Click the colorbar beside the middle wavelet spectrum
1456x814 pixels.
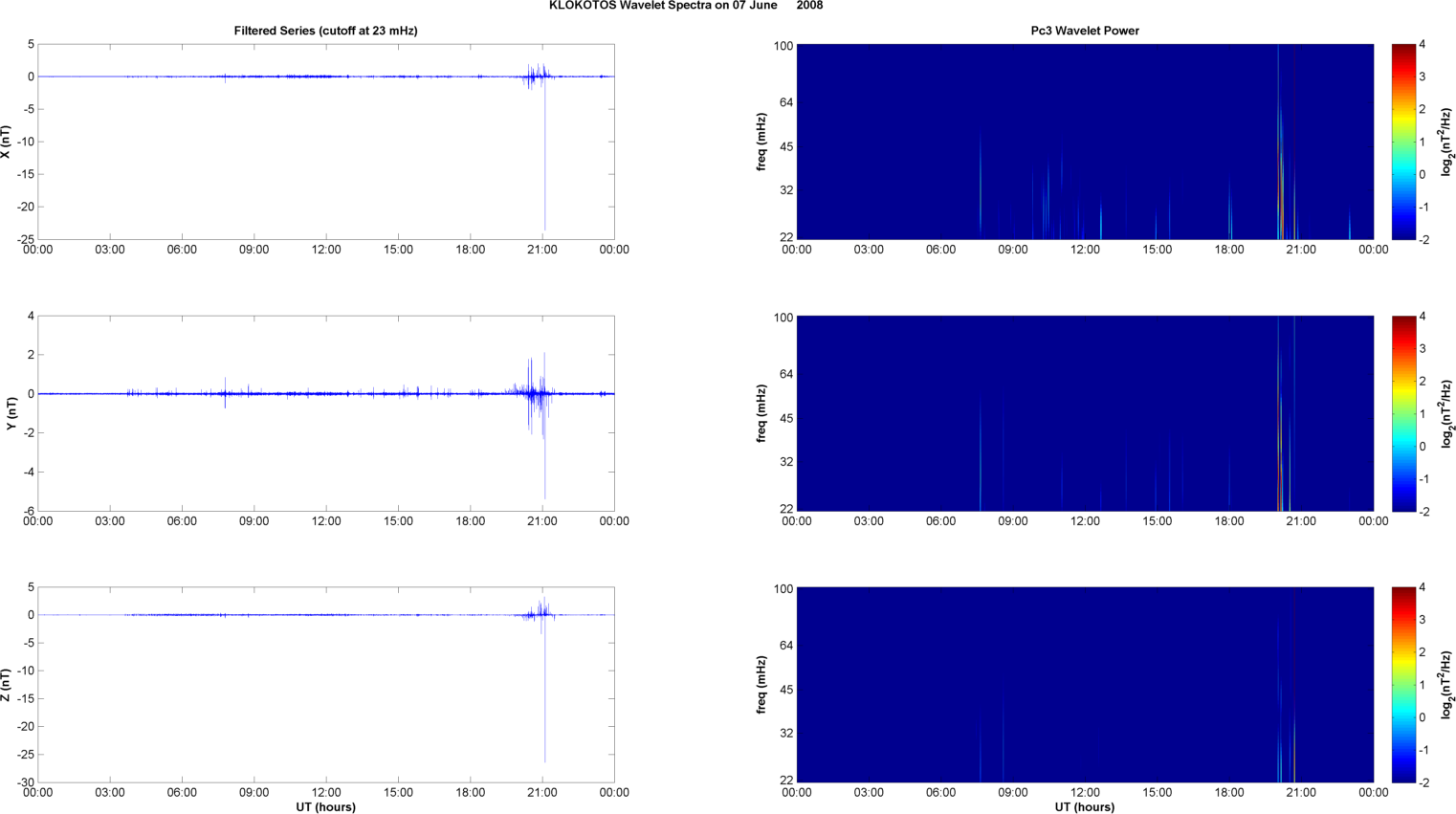coord(1402,413)
